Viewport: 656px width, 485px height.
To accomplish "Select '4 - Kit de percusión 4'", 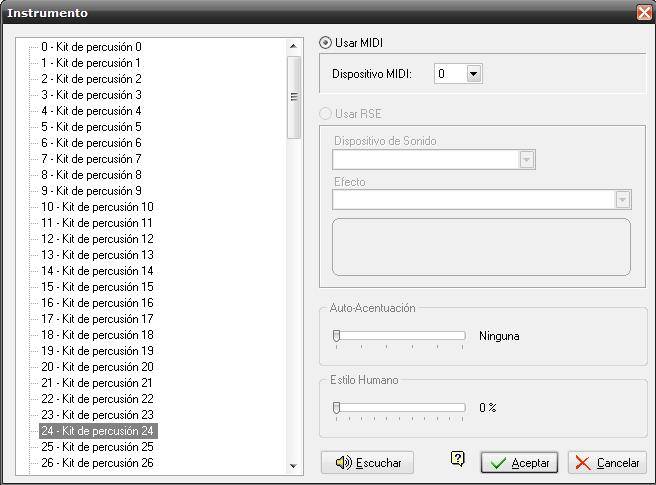I will pos(91,111).
